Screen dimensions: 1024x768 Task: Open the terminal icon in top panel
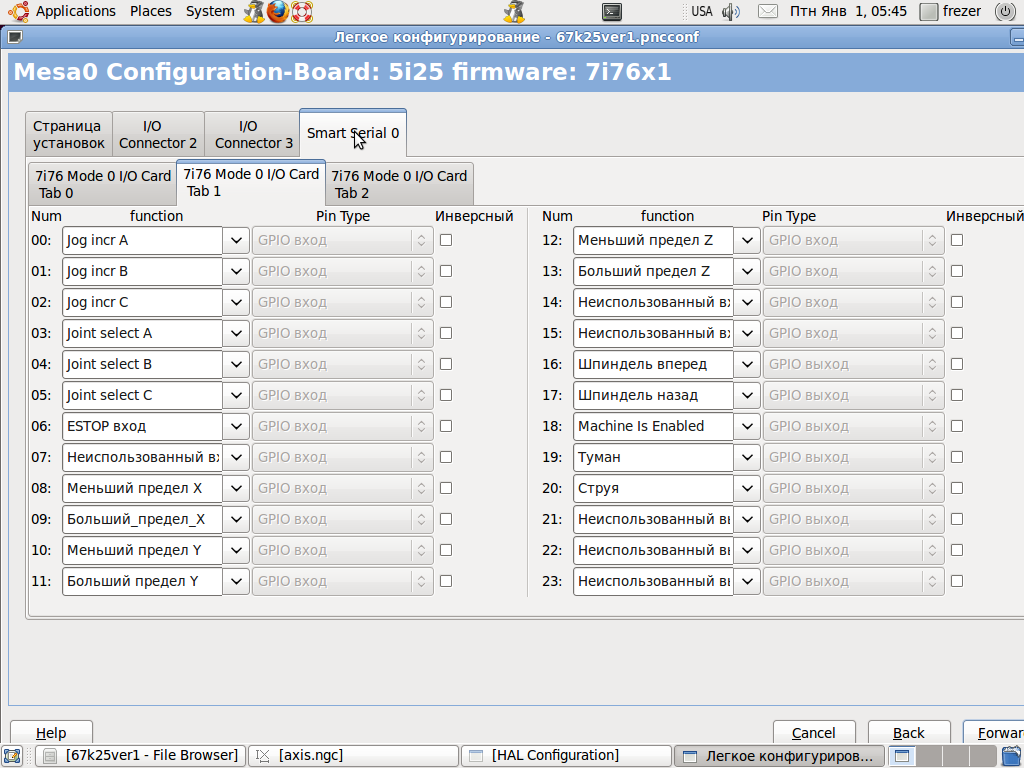click(x=612, y=11)
